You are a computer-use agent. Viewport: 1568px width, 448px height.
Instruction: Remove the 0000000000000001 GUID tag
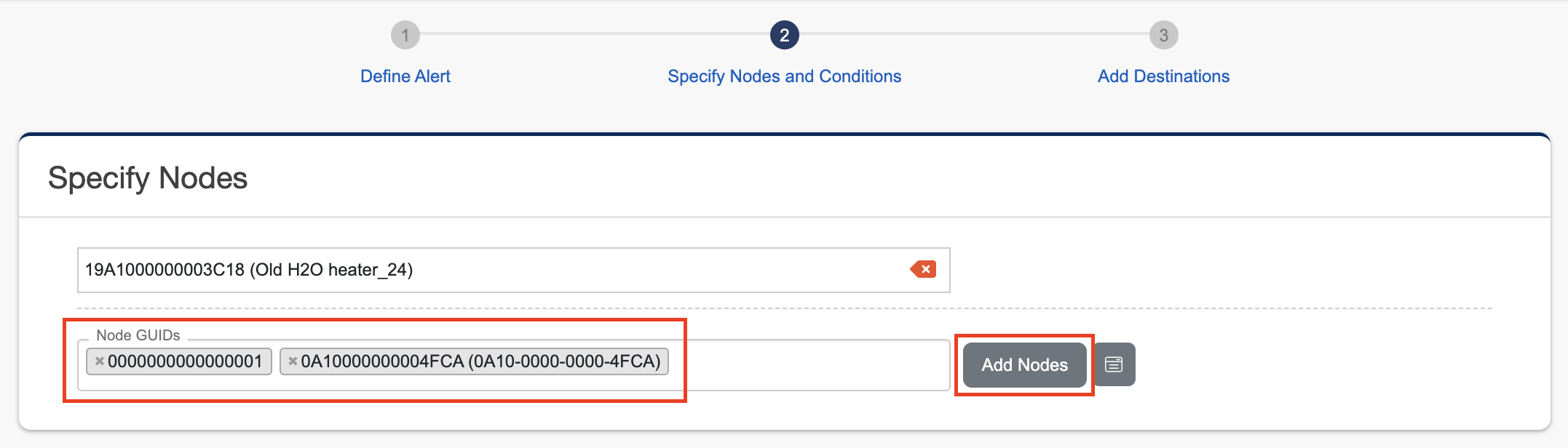[100, 361]
